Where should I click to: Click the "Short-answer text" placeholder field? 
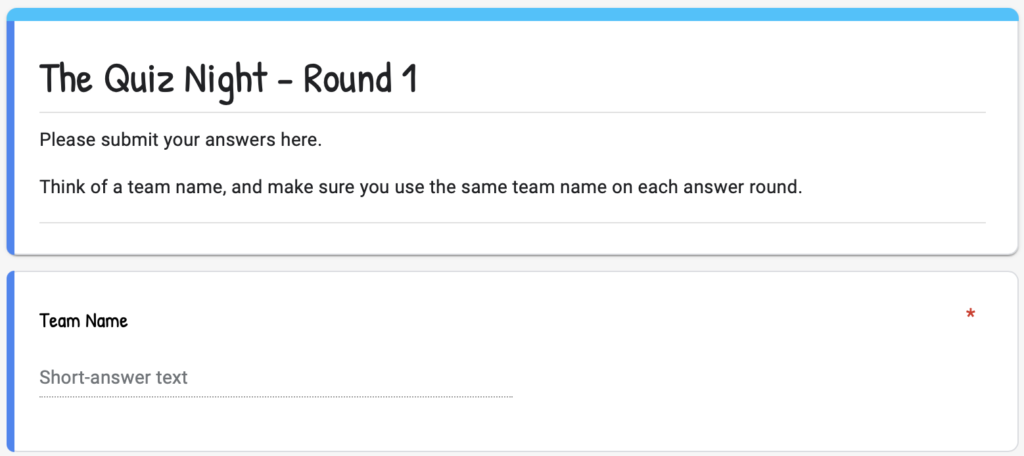pos(114,378)
